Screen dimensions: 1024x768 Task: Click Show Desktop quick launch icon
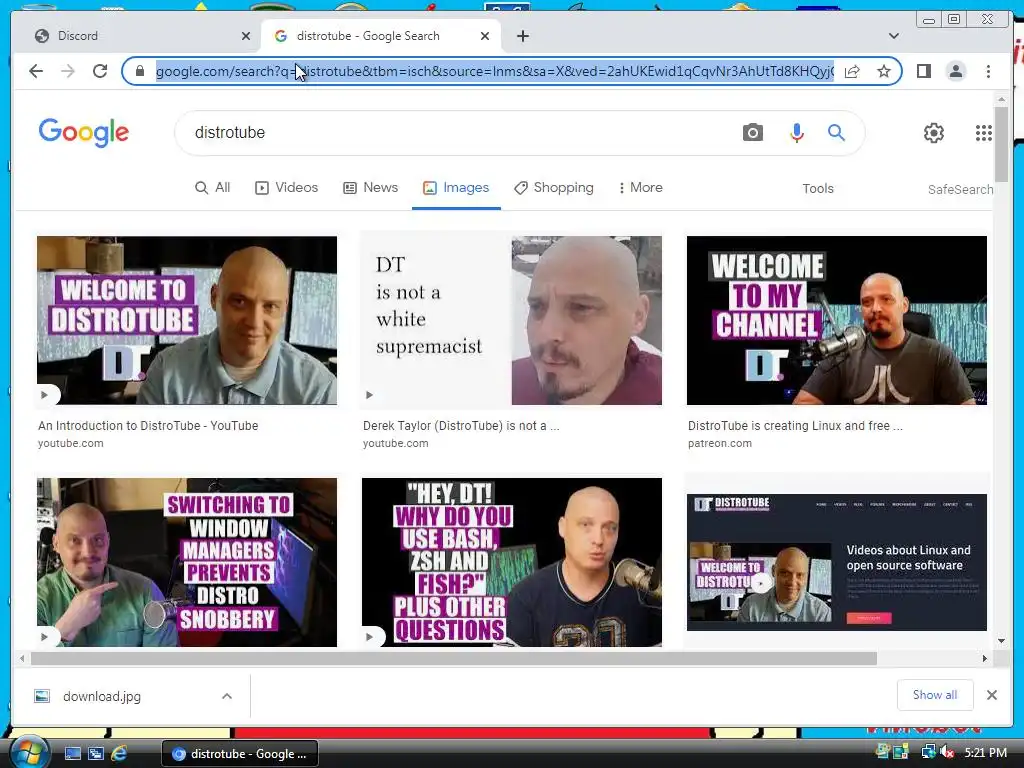tap(72, 754)
